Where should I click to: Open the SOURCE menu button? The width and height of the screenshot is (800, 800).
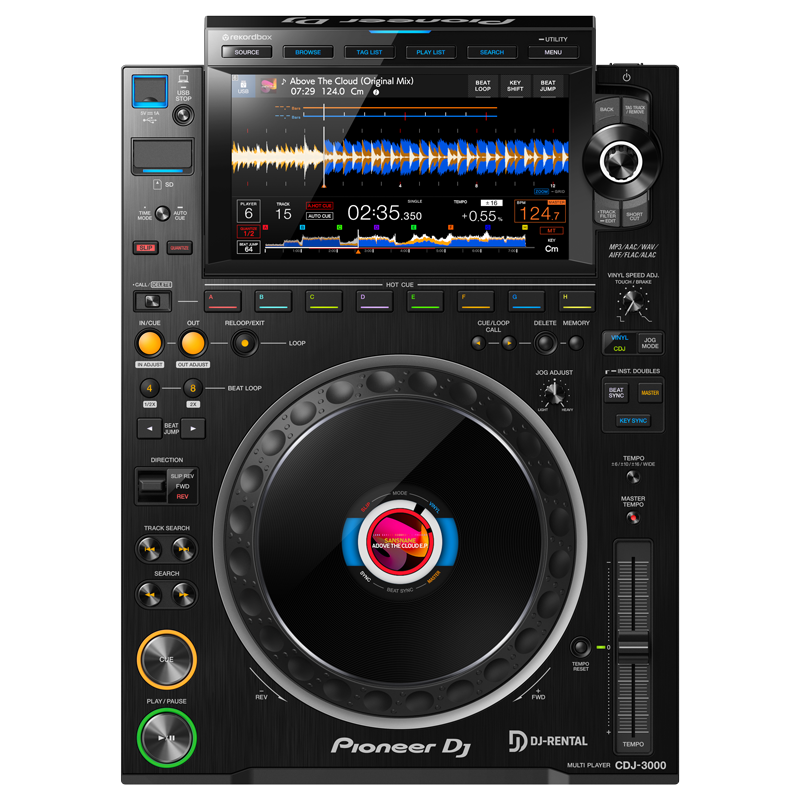coord(247,52)
